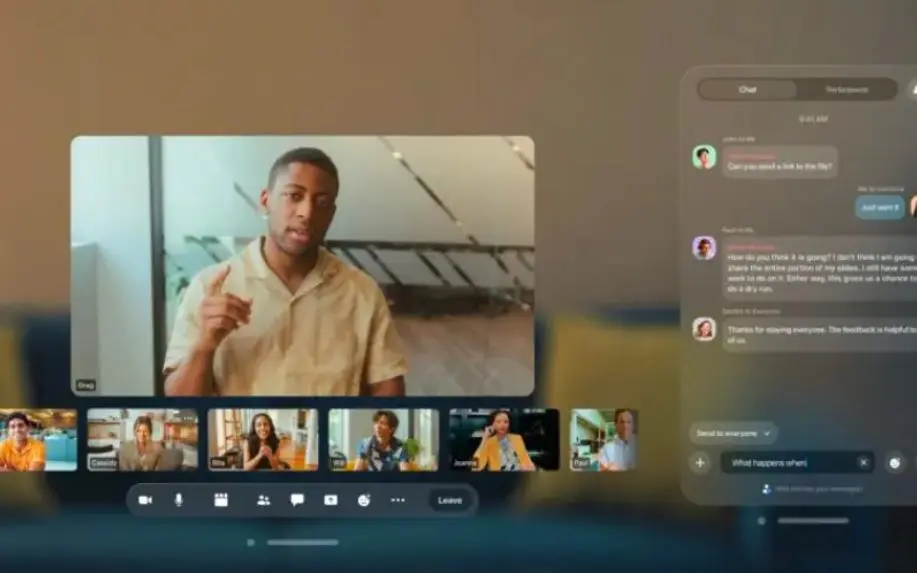This screenshot has height=573, width=917.
Task: Click the clapperboard icon in the meeting toolbar
Action: [221, 500]
